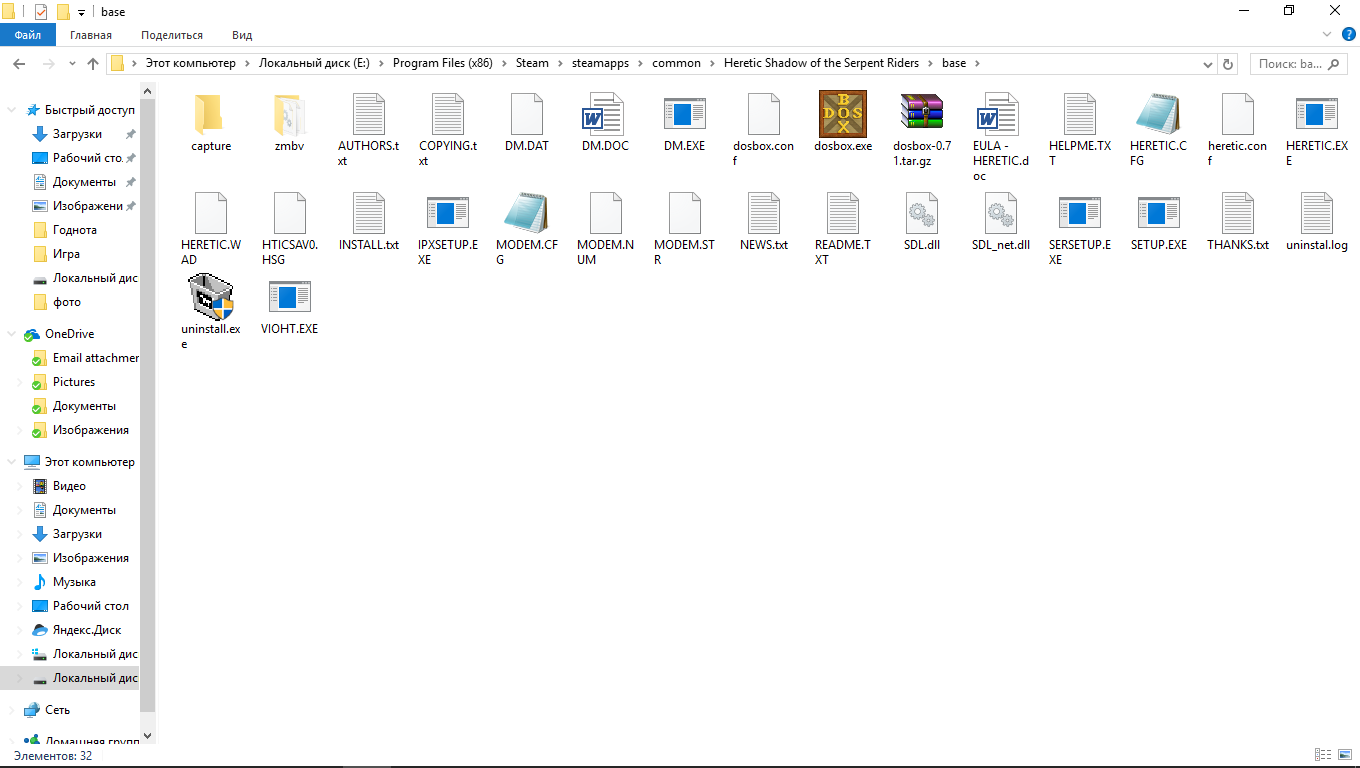Open the Файл menu
The height and width of the screenshot is (768, 1360).
click(x=28, y=35)
